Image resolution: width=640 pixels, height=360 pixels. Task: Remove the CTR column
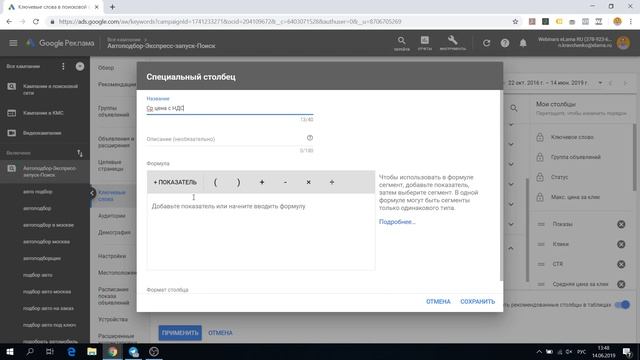tap(621, 264)
